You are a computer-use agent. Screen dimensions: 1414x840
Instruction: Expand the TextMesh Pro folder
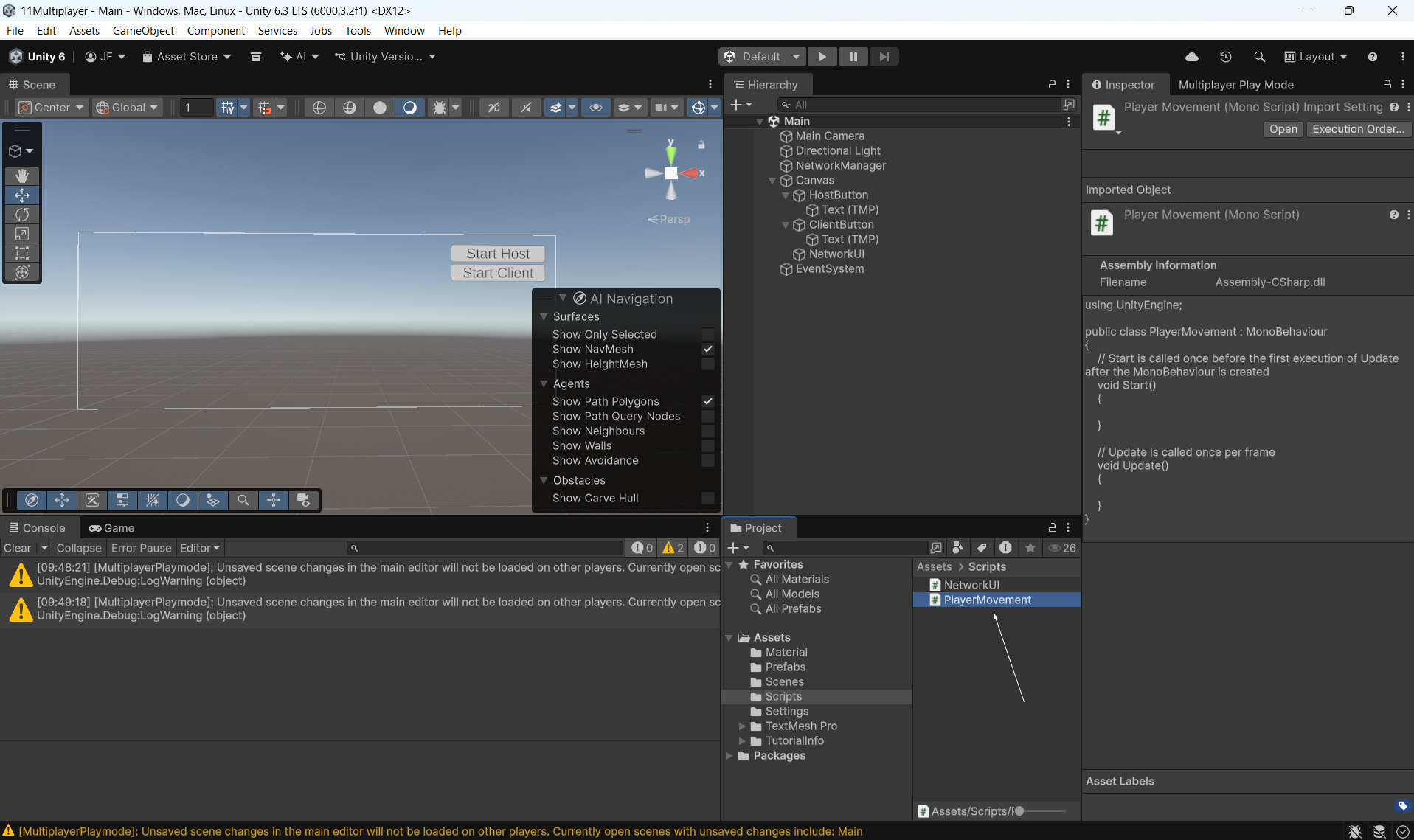click(x=742, y=726)
